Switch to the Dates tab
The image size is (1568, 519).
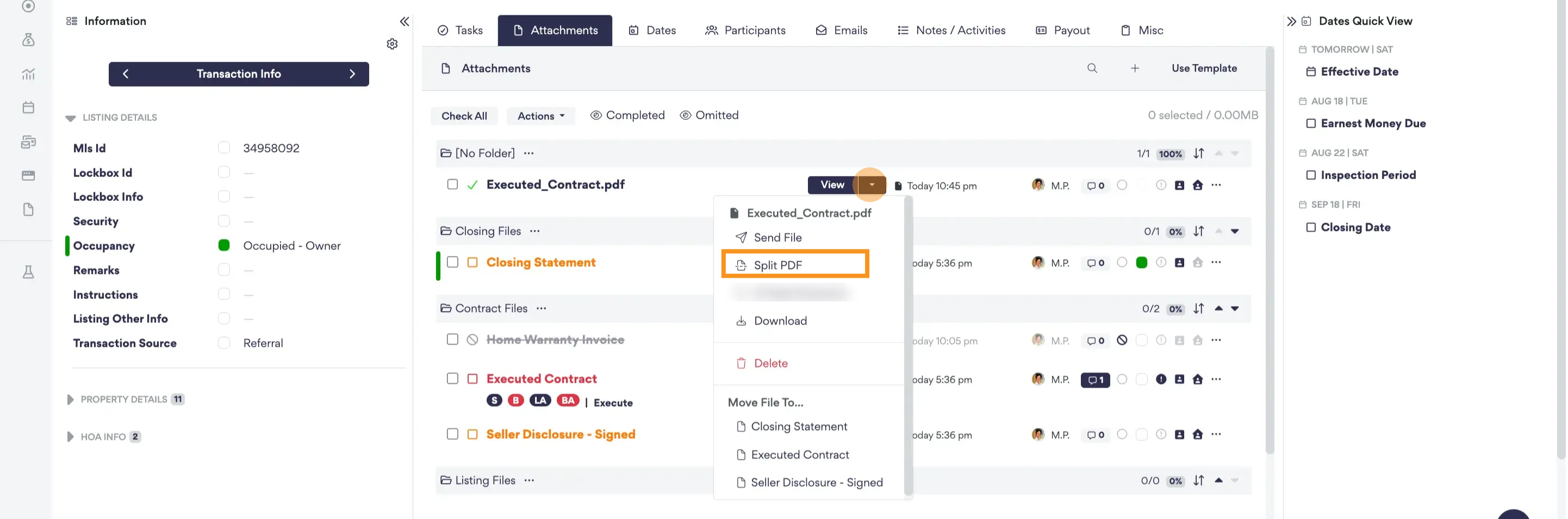[652, 30]
